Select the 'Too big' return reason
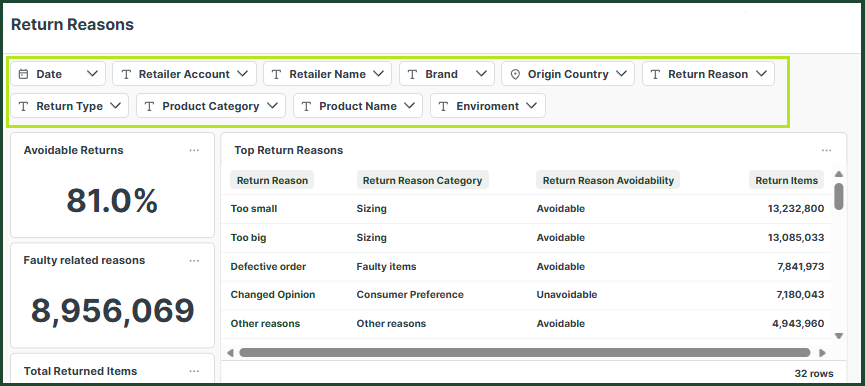 point(248,238)
